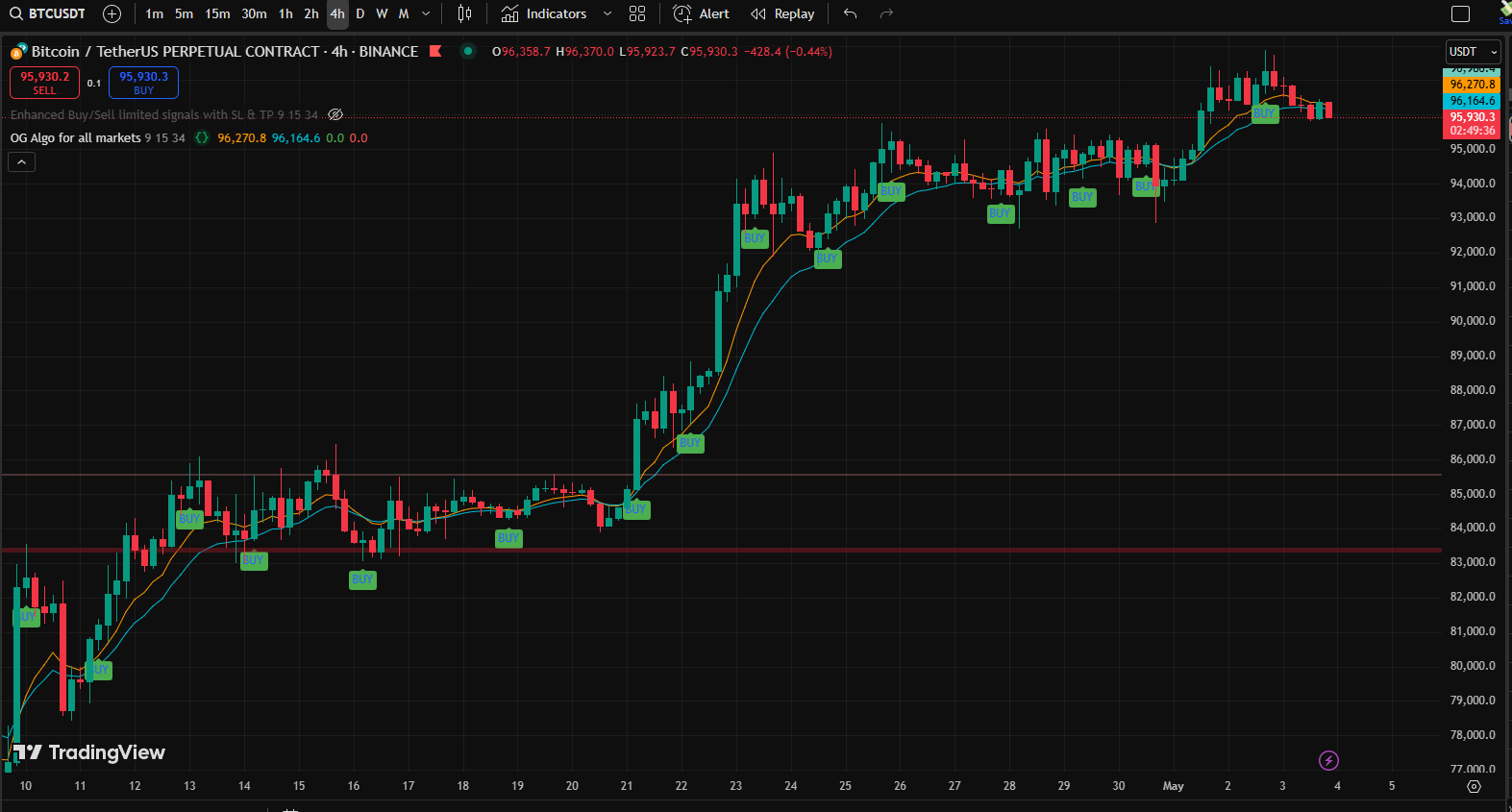Add a symbol to compare
Screen dimensions: 1512x812
pyautogui.click(x=112, y=13)
